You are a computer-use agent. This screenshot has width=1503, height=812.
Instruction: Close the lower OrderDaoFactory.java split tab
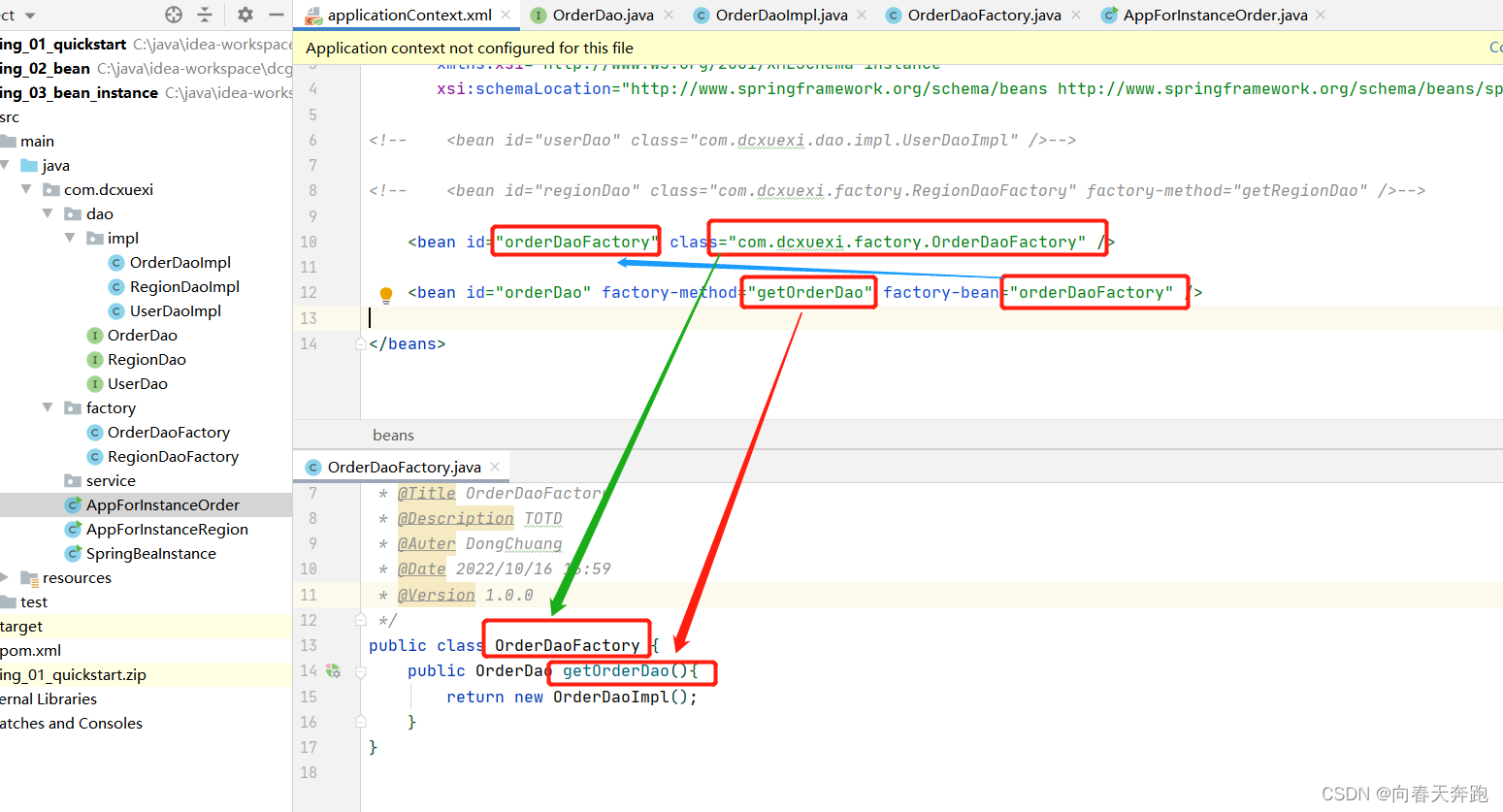click(x=495, y=467)
